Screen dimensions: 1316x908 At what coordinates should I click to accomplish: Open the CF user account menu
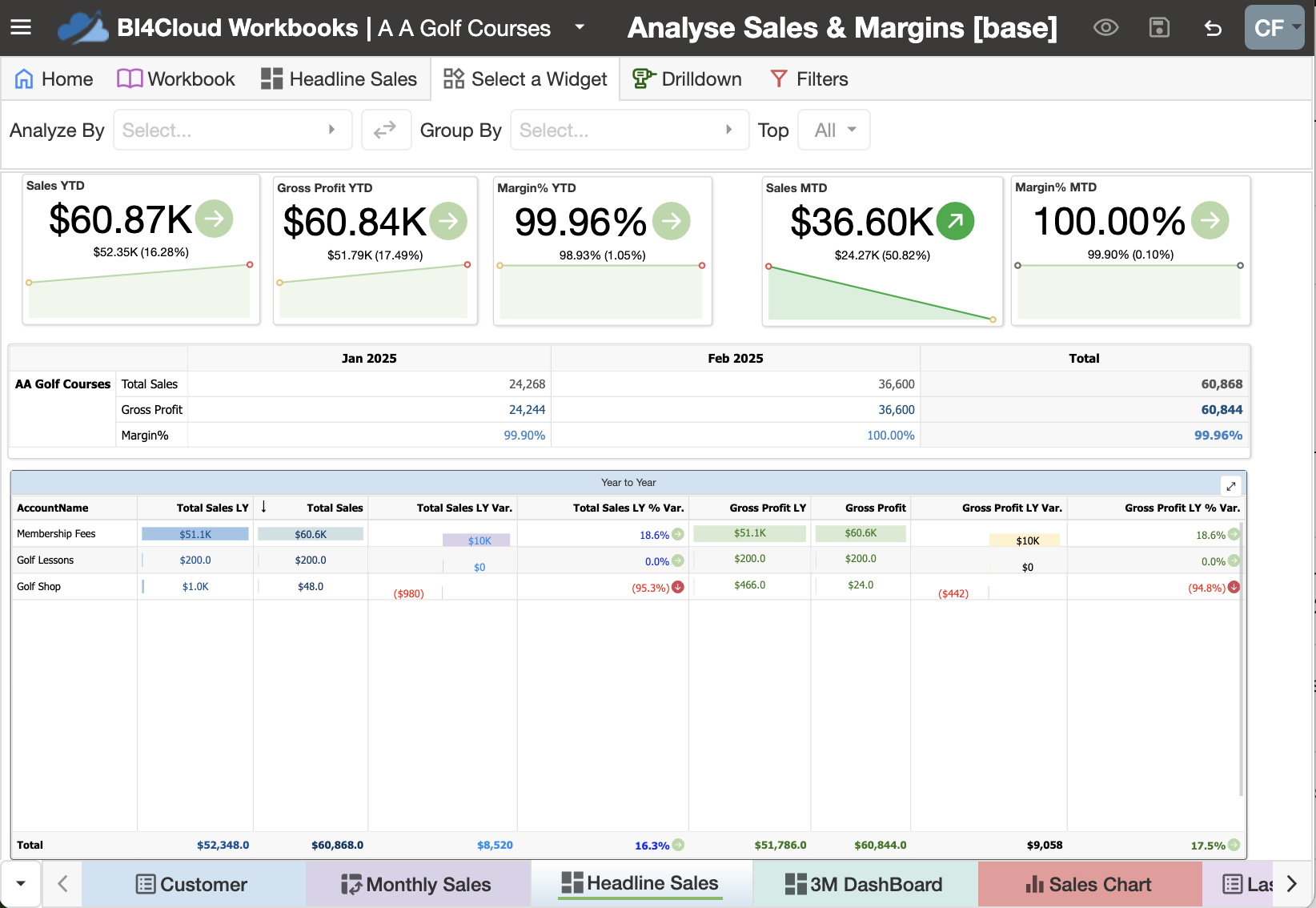(1274, 28)
